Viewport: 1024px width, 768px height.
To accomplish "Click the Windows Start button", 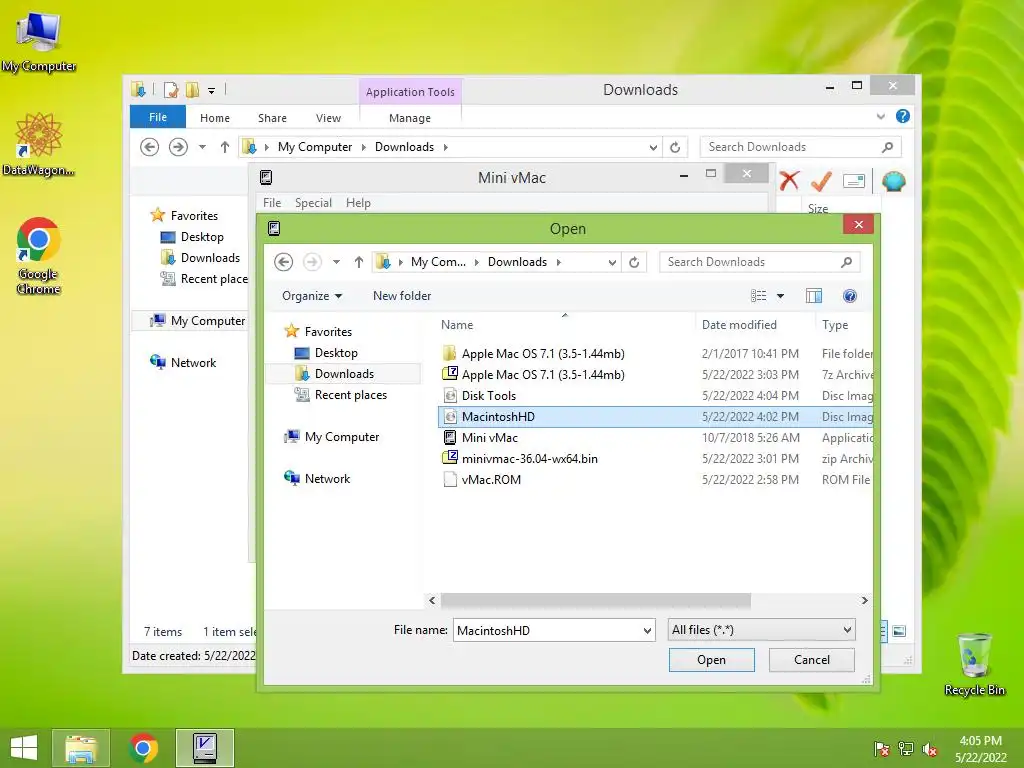I will [24, 748].
